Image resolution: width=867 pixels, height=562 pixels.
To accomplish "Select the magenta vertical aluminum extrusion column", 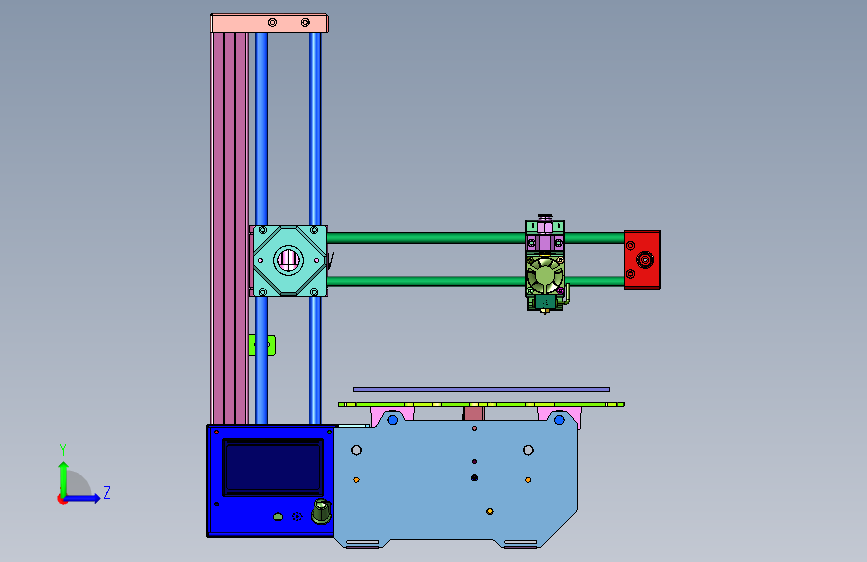I will click(229, 228).
